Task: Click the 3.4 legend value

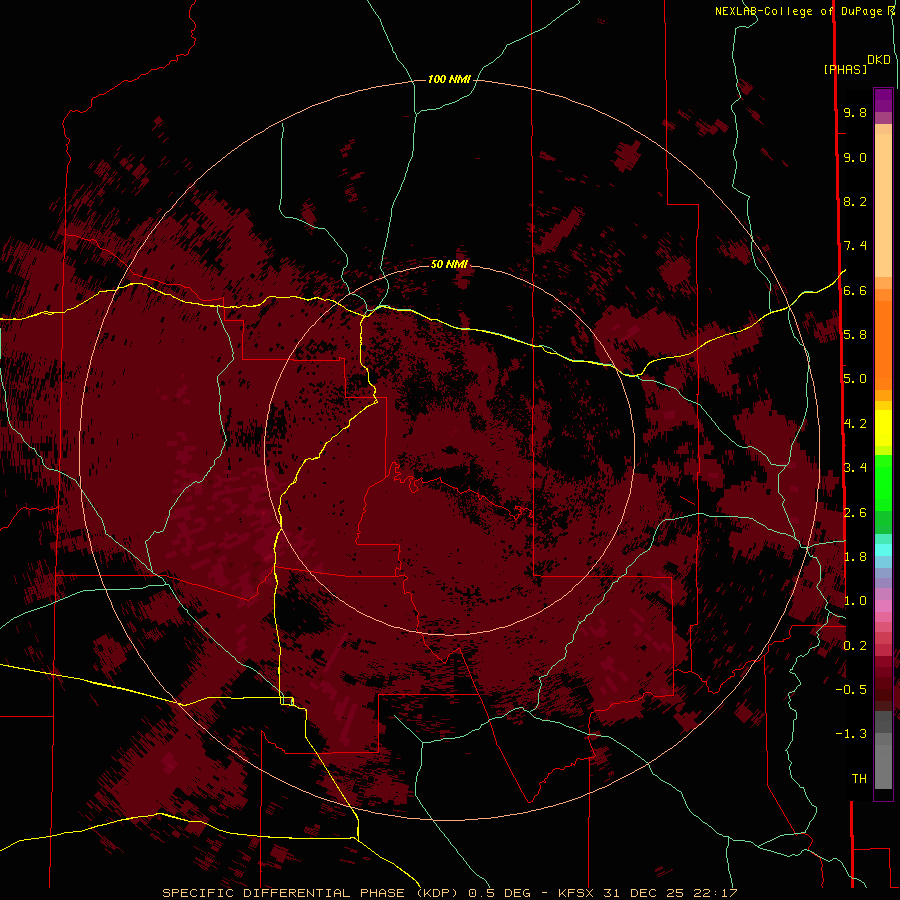Action: click(x=855, y=468)
